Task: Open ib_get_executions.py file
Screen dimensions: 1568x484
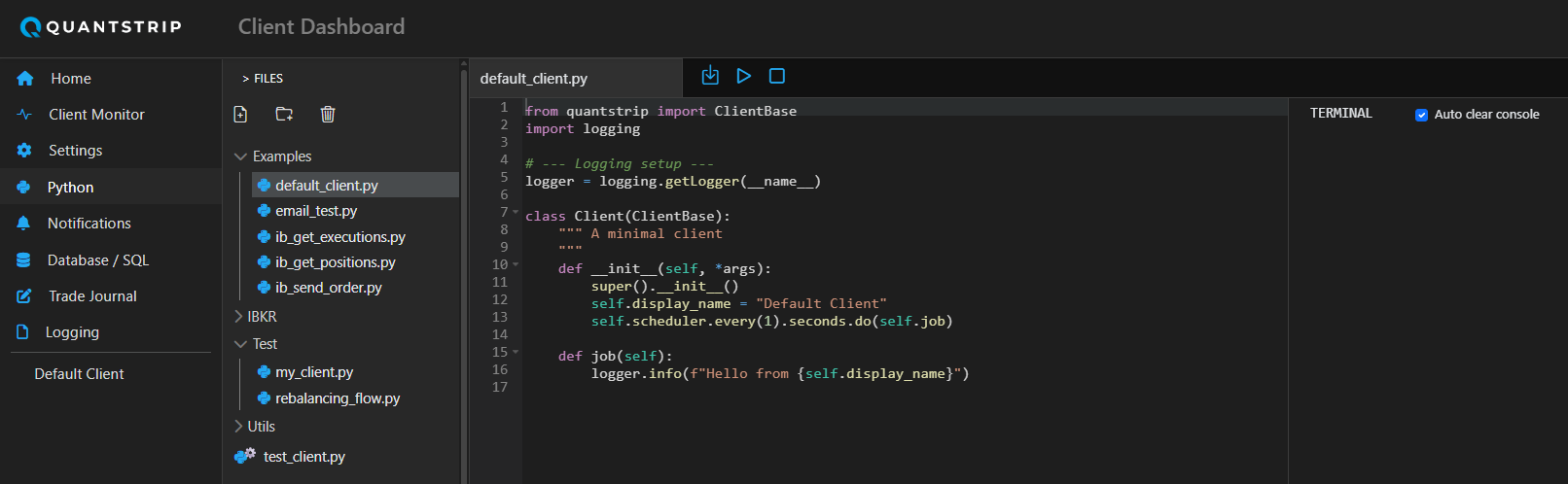Action: [340, 236]
